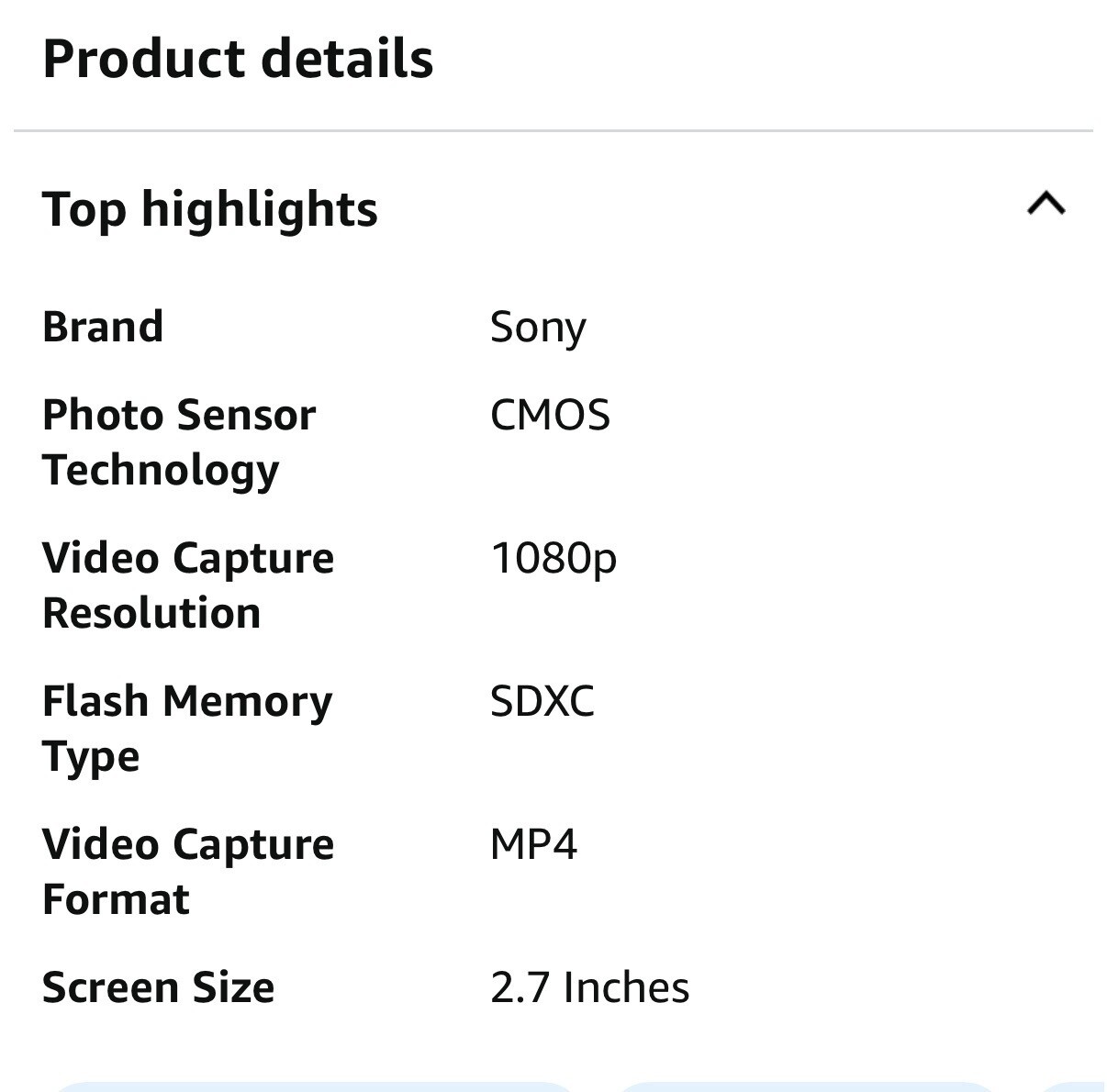Select the Flash Memory Type label
Screen dimensions: 1107x1092
[x=187, y=728]
